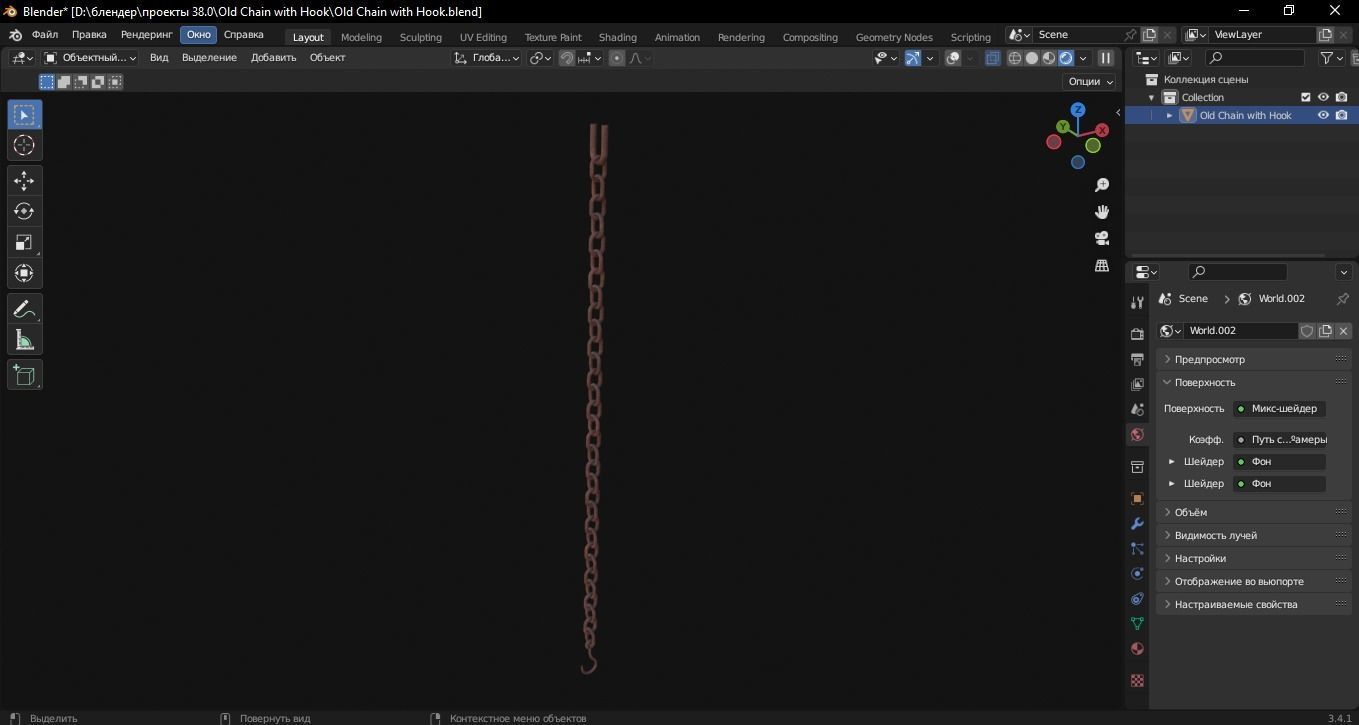
Task: Open the Scene properties tab
Action: pyautogui.click(x=1137, y=409)
